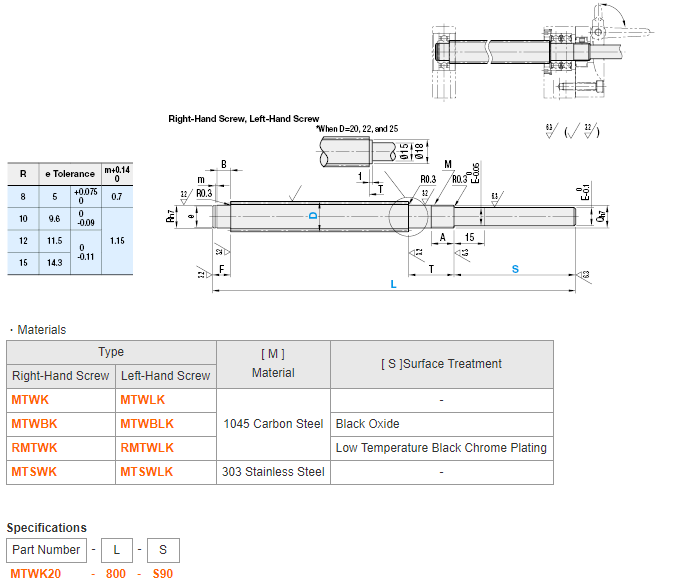Click the e Tolerance table header
675x580 pixels.
tap(70, 174)
